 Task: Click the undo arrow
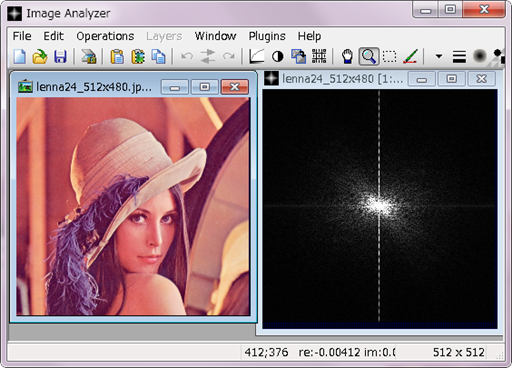tap(187, 56)
